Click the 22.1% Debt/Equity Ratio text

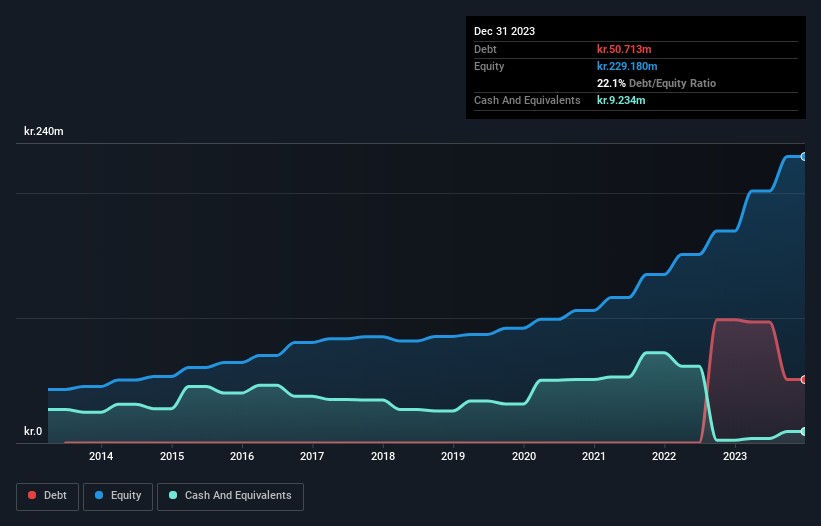click(x=657, y=83)
